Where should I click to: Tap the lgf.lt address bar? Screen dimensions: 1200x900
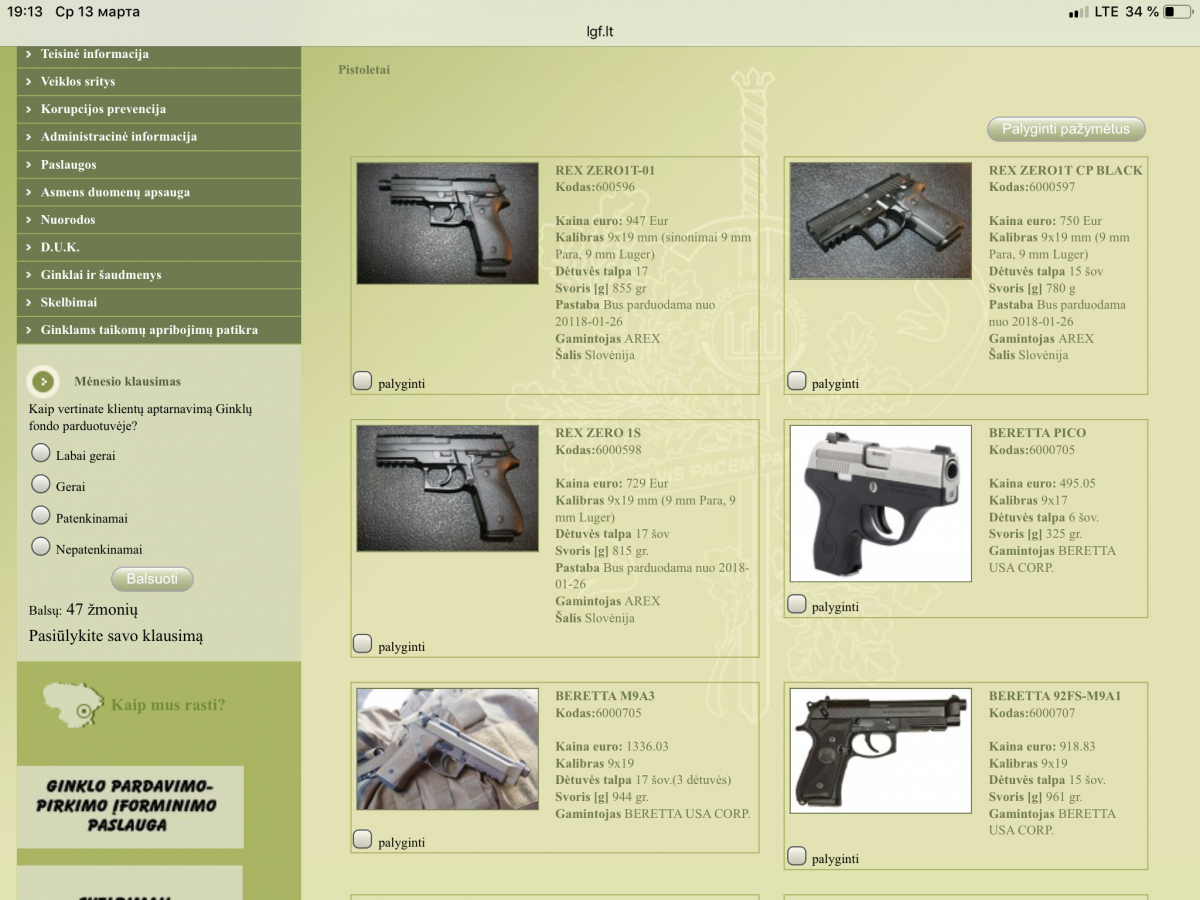pos(600,31)
